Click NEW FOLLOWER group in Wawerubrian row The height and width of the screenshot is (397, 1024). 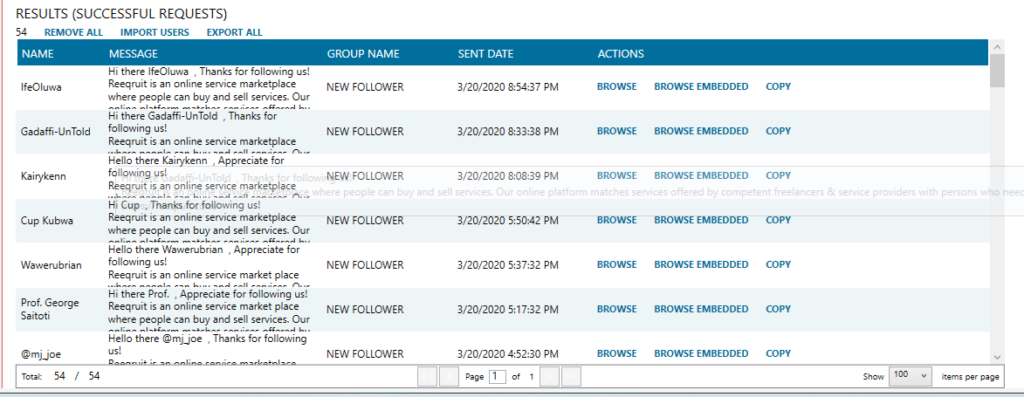coord(365,265)
